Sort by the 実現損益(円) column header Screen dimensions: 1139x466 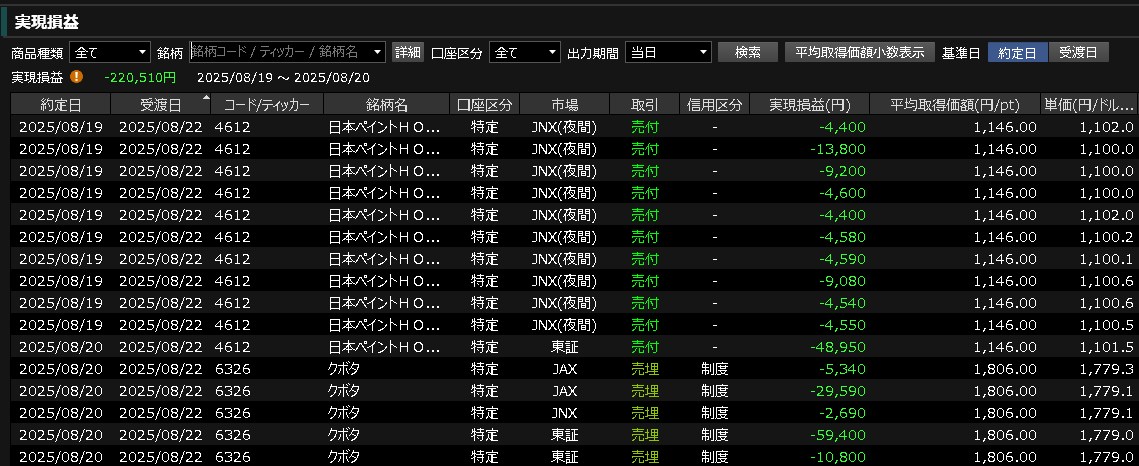[808, 104]
